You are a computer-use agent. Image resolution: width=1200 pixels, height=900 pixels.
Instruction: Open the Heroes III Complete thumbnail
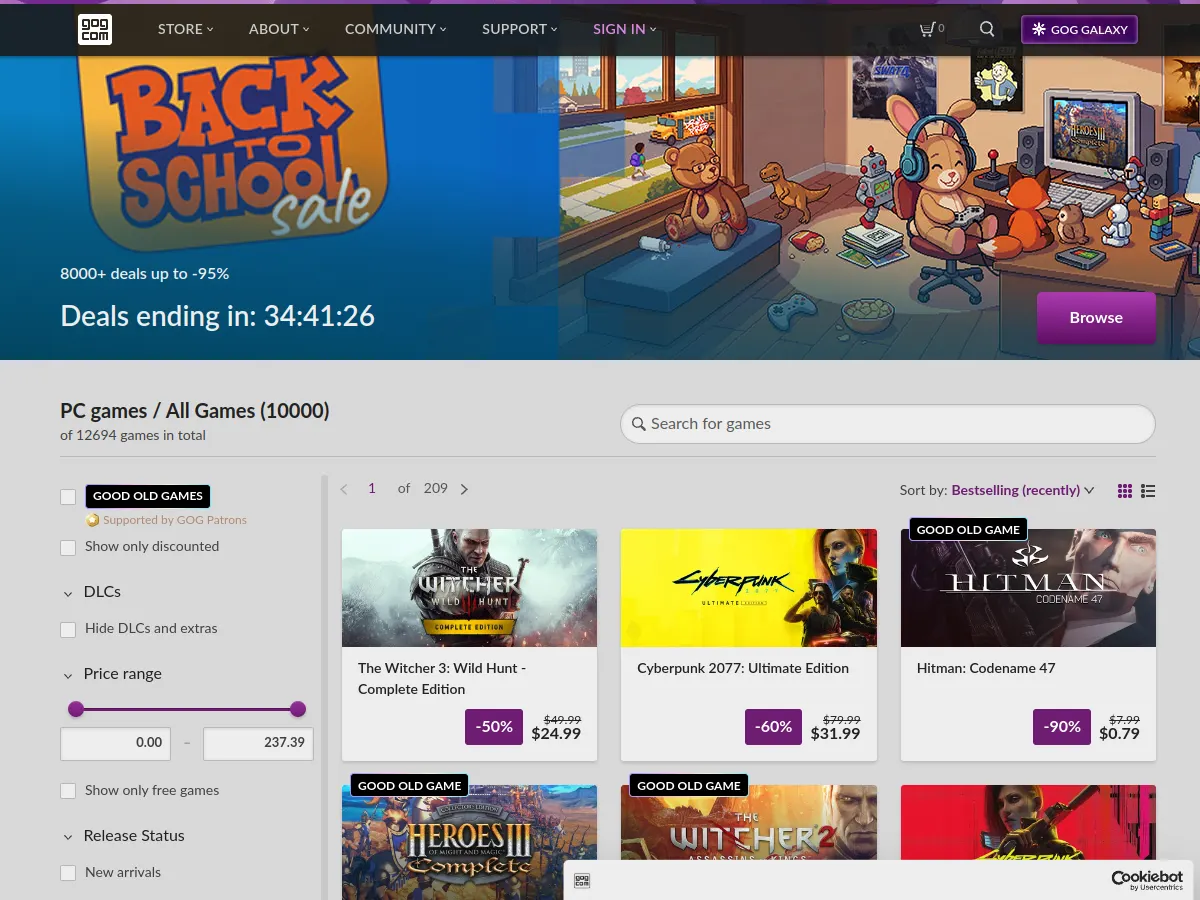[470, 842]
